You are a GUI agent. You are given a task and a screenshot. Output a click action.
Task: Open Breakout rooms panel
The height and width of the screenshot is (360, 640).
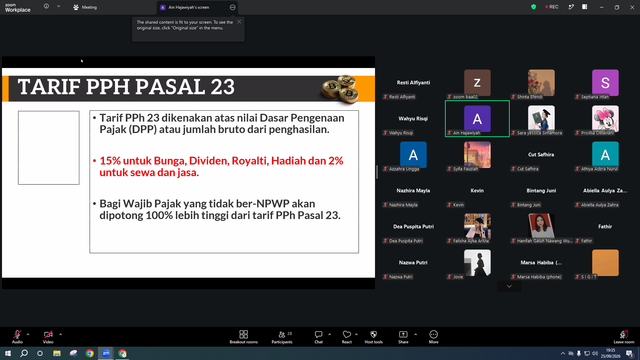[x=244, y=337]
